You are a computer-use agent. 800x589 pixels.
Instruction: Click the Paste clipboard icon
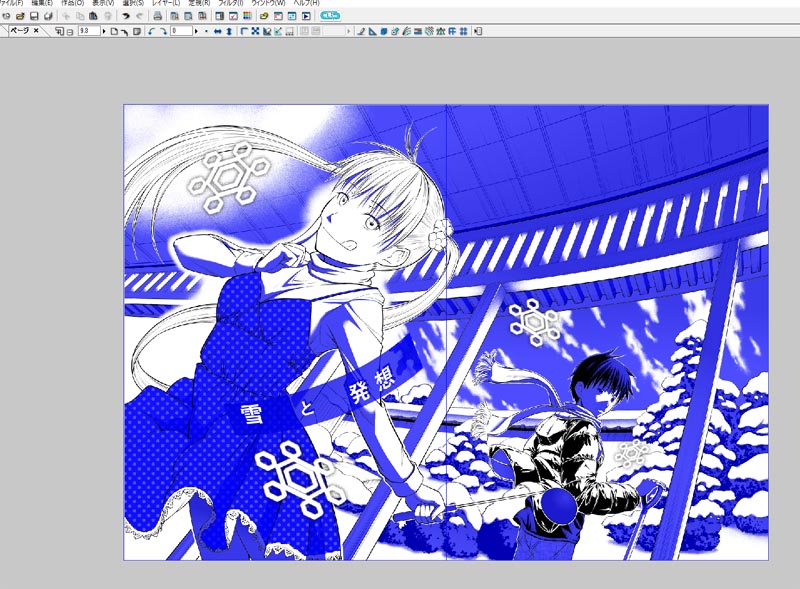tap(93, 16)
